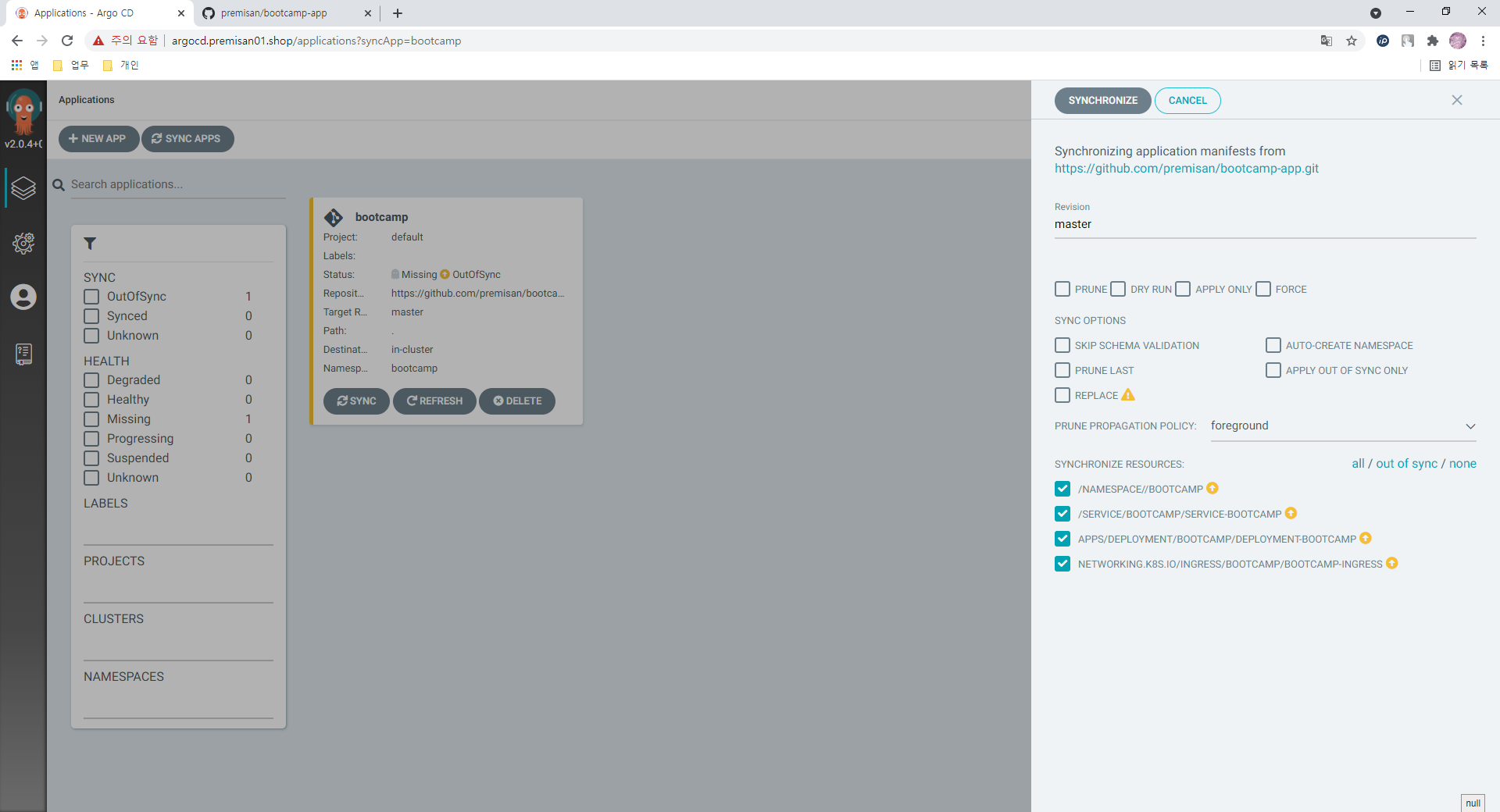Select 'all' synchronize resources link
The image size is (1500, 812).
pos(1358,464)
